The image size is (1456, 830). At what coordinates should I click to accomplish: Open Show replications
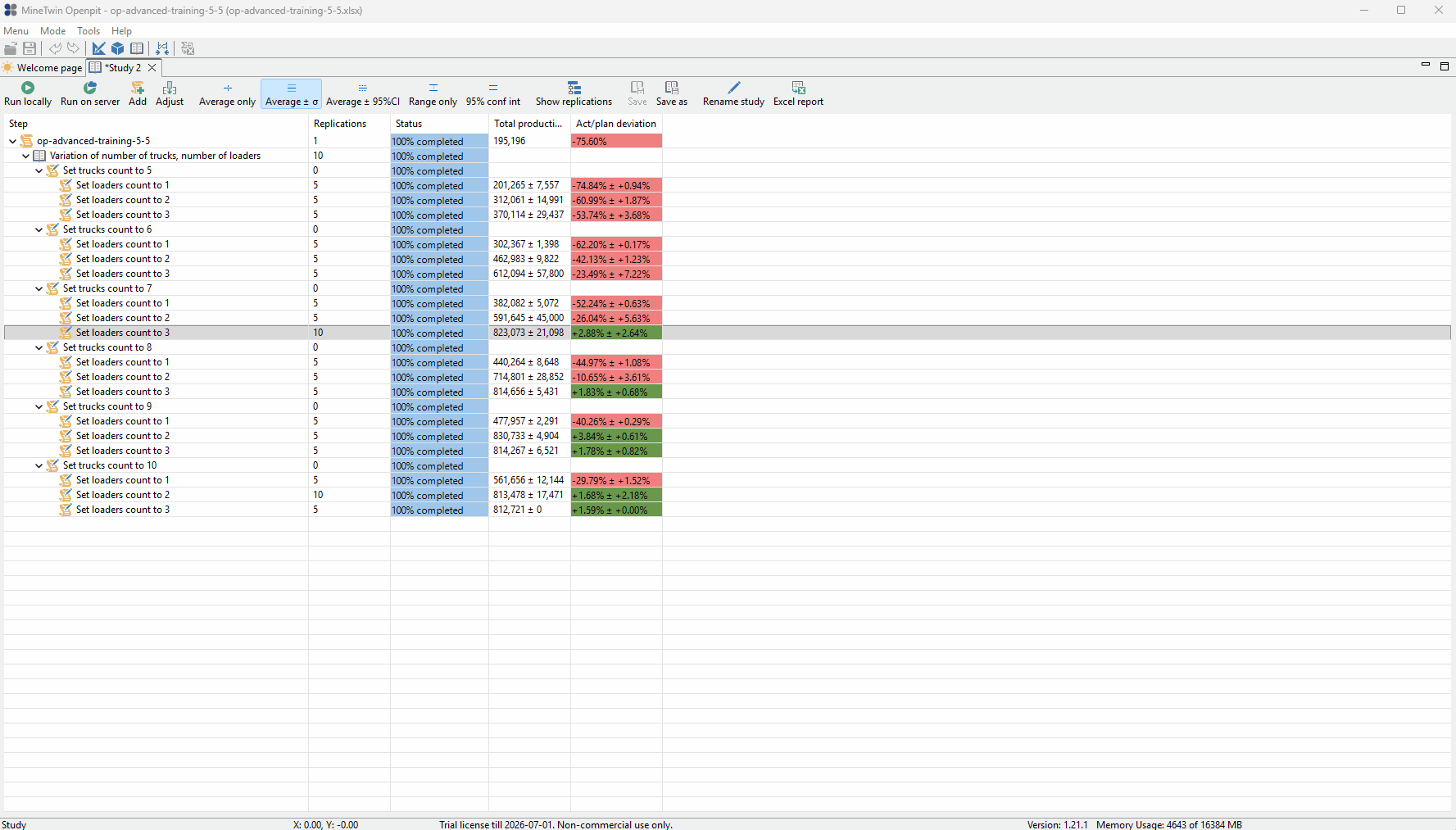(x=574, y=94)
